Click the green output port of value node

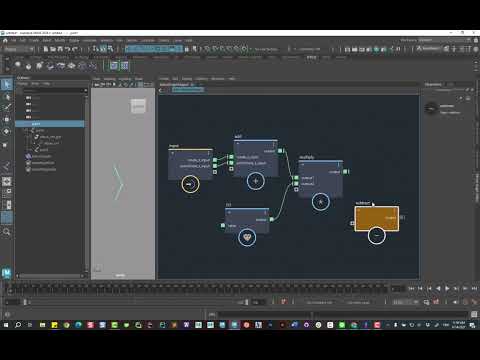click(272, 219)
